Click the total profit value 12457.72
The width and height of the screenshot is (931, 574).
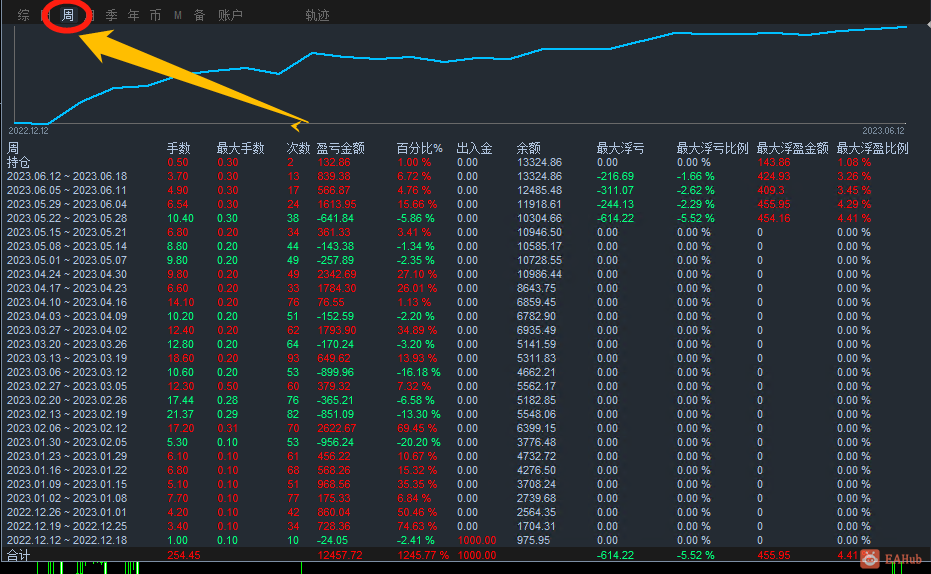coord(340,555)
